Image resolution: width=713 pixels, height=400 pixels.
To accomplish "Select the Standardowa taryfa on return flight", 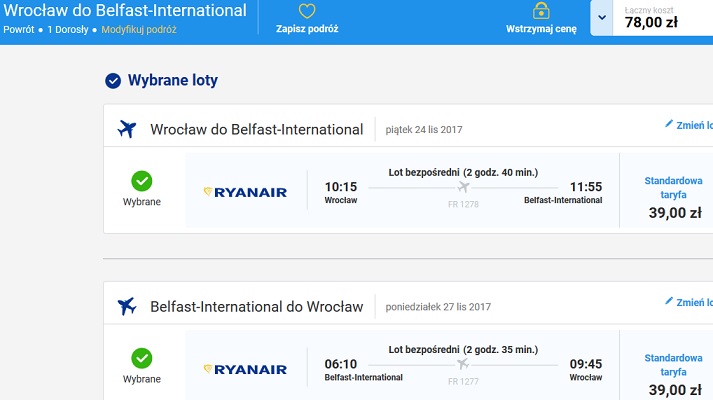I will [x=673, y=365].
